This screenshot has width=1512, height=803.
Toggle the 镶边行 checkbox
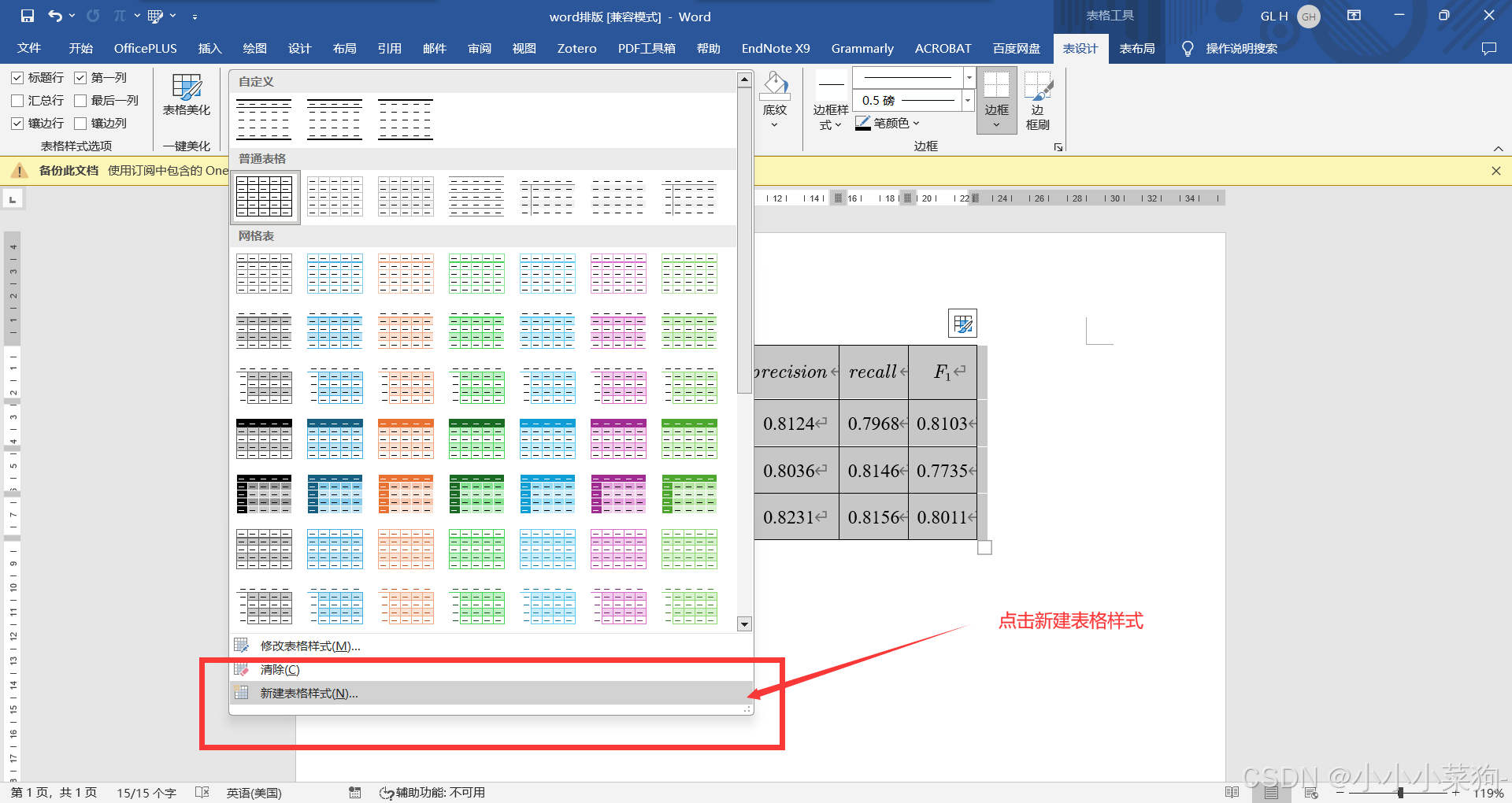(x=17, y=123)
